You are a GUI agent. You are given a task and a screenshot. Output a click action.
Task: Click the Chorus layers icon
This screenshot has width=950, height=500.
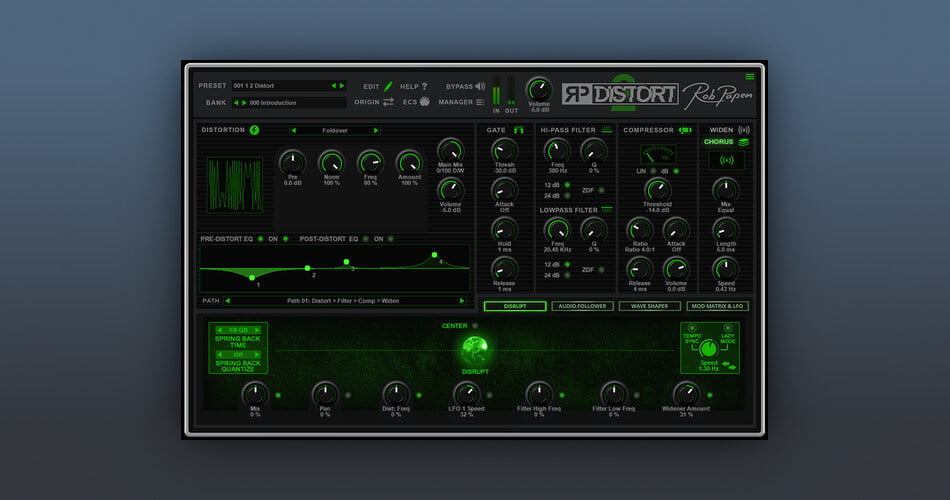tap(743, 142)
